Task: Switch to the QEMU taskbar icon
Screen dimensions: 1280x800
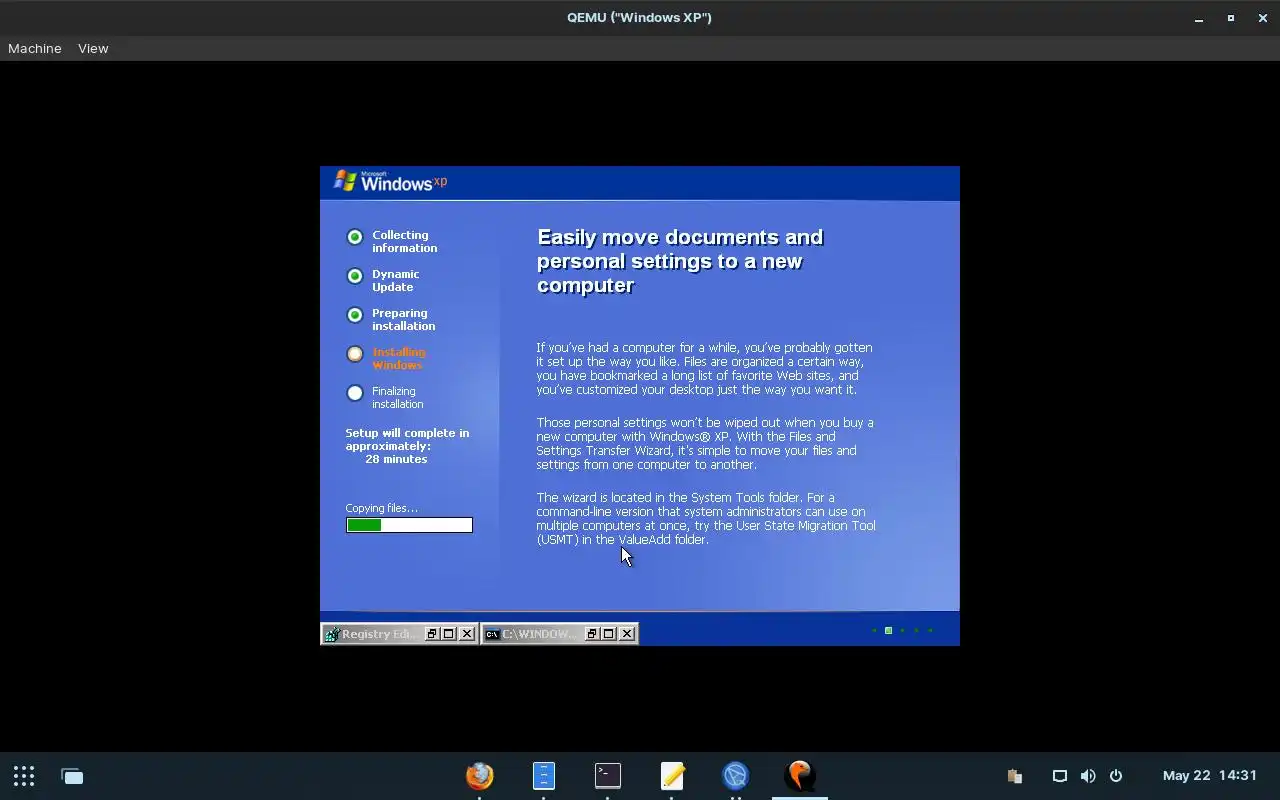Action: pos(800,776)
